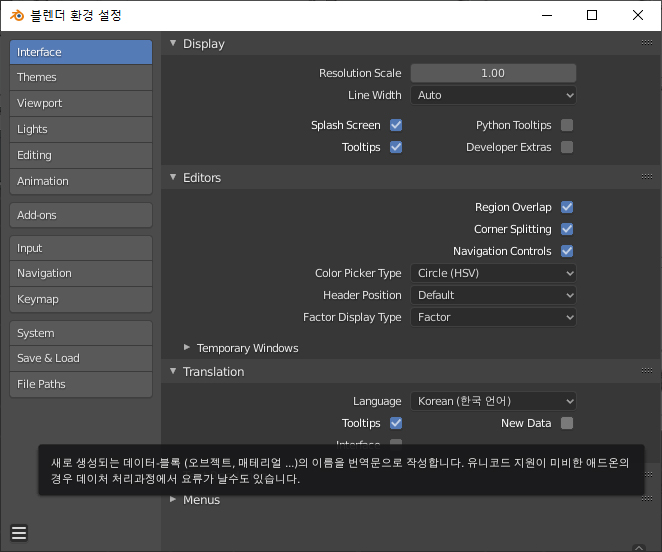Enable Developer Extras checkbox
This screenshot has height=552, width=662.
tap(567, 147)
